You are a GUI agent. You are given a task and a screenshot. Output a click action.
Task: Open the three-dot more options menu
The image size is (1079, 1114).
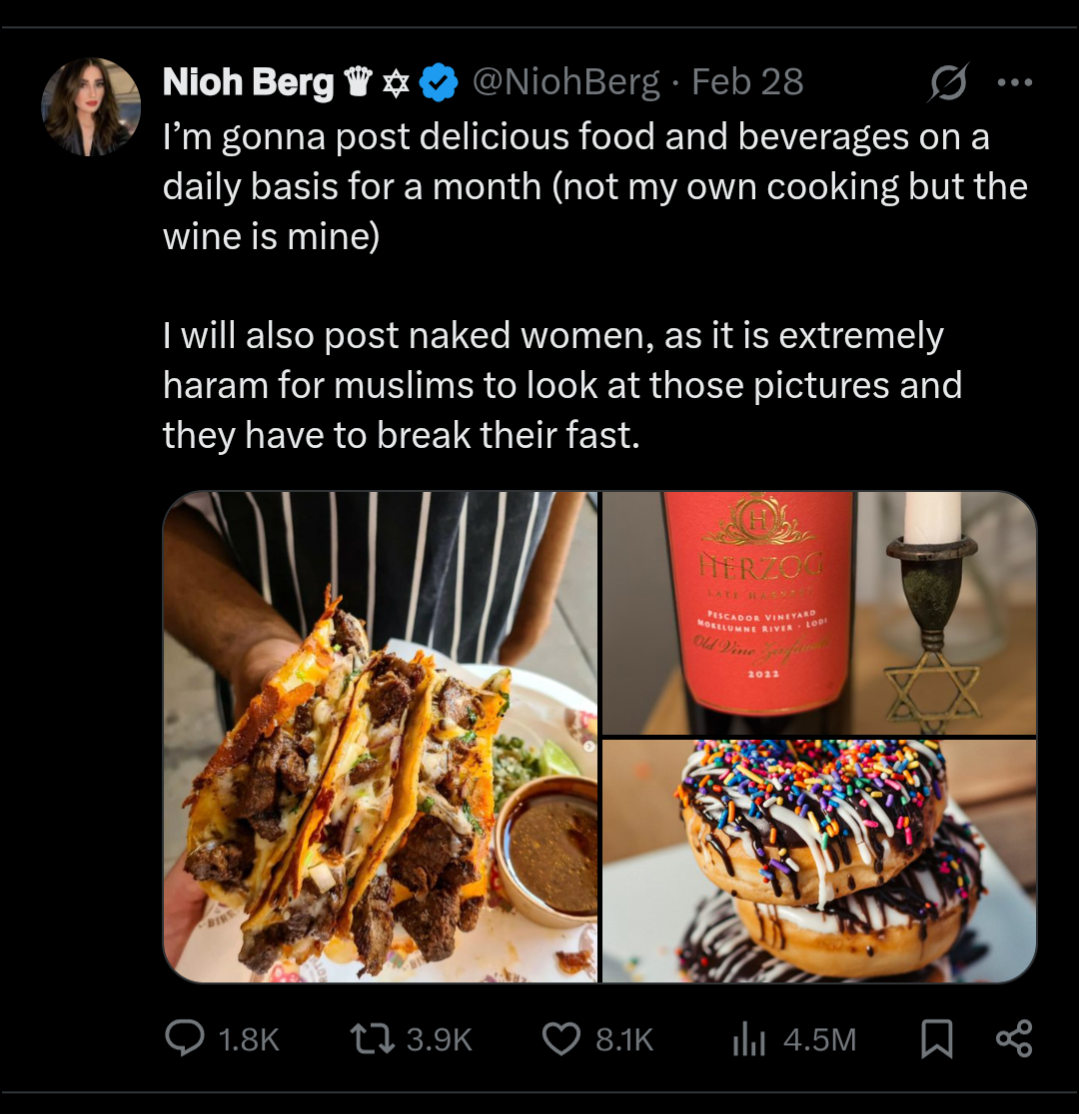tap(1014, 82)
